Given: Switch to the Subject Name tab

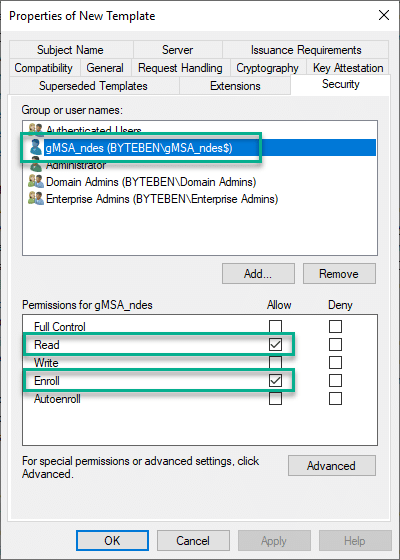Looking at the screenshot, I should click(x=71, y=50).
